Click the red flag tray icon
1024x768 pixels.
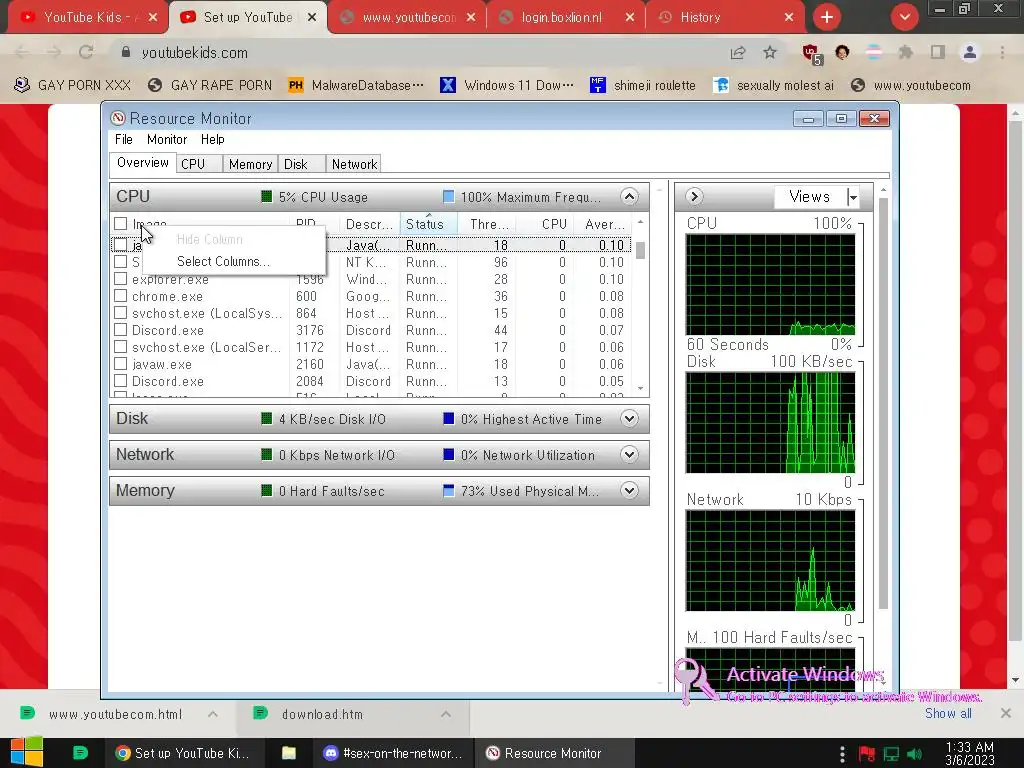click(867, 754)
